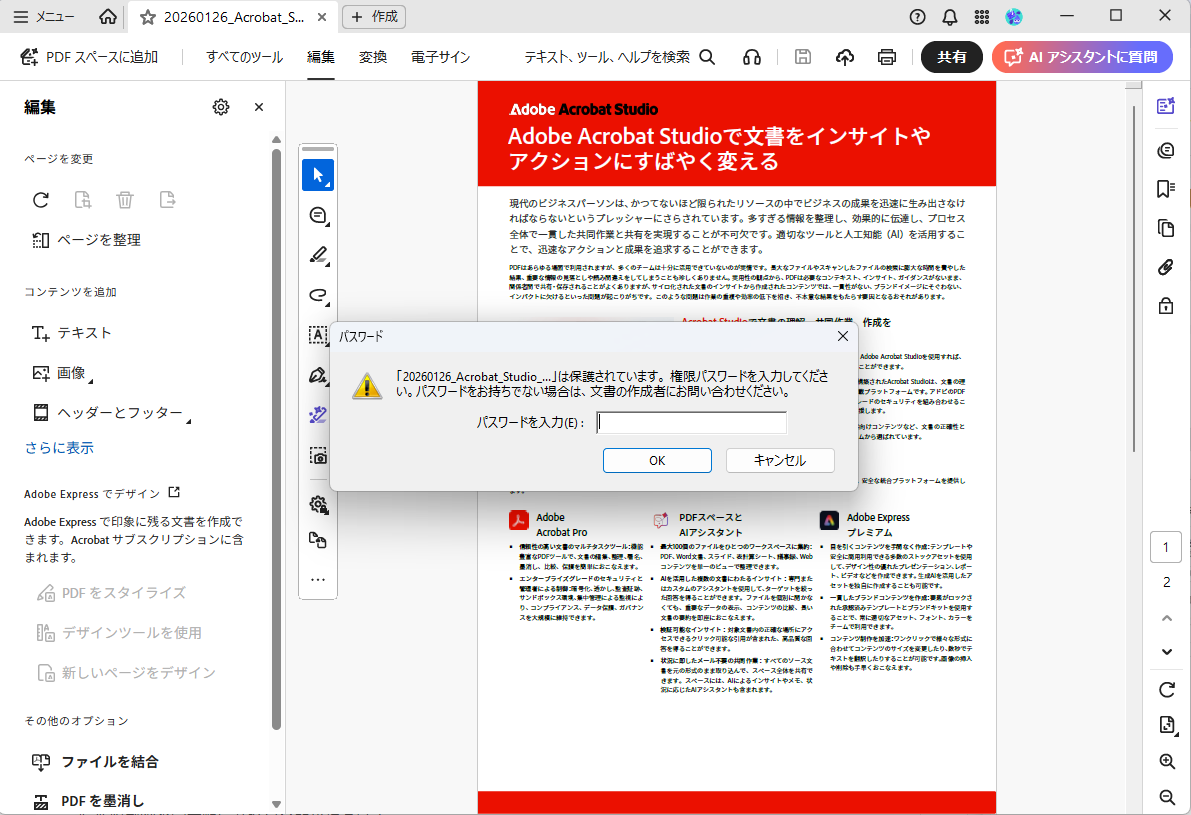Open ページを整理
This screenshot has height=815, width=1191.
click(x=86, y=240)
